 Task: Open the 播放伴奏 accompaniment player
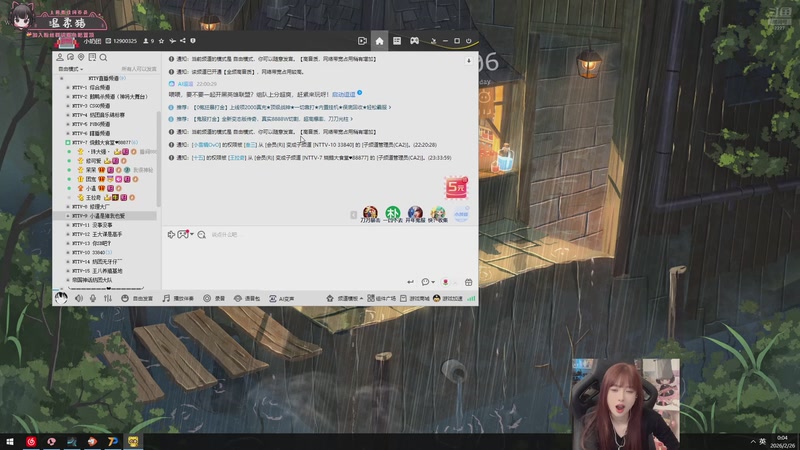[x=178, y=298]
